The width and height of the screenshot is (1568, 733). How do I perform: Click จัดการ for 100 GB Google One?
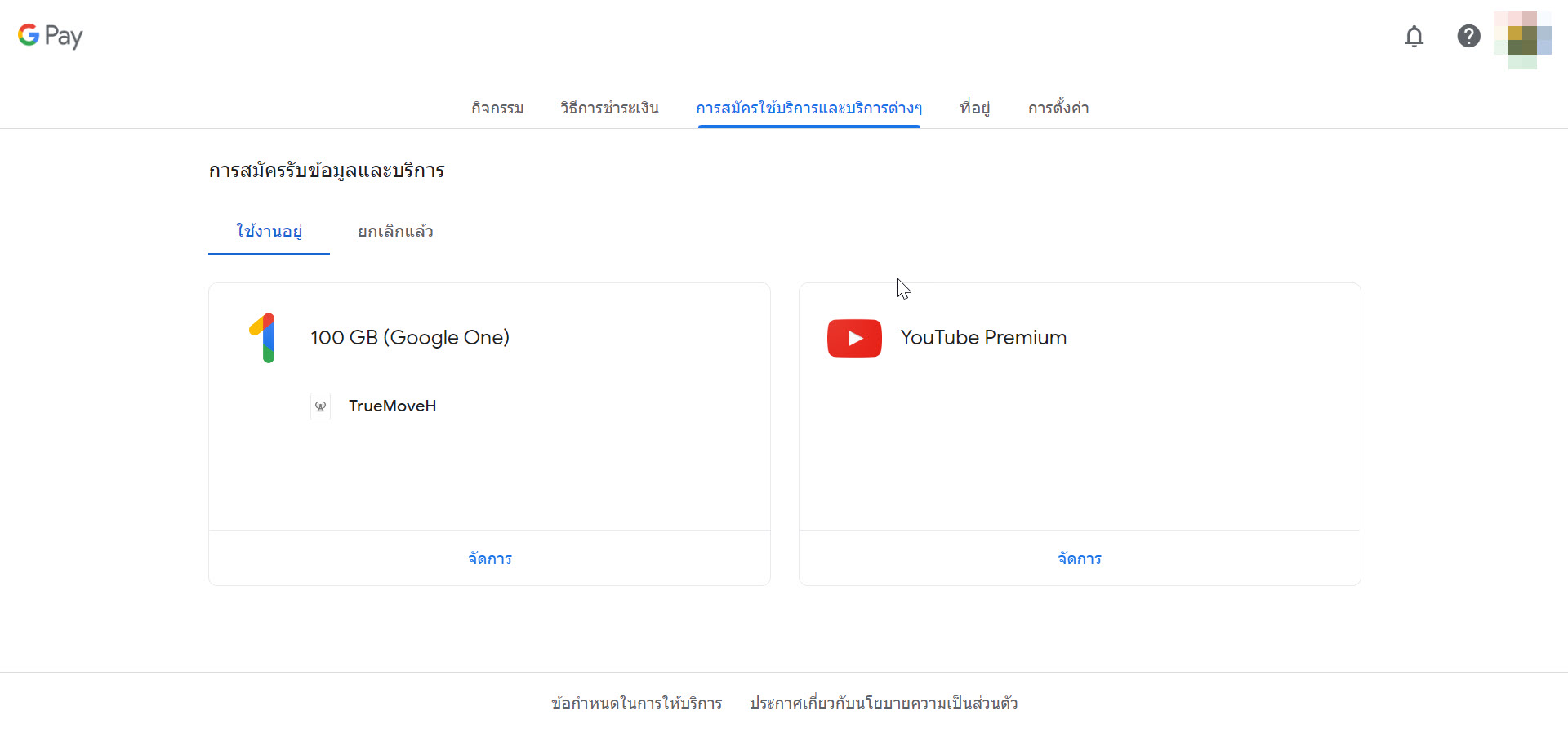[x=490, y=558]
